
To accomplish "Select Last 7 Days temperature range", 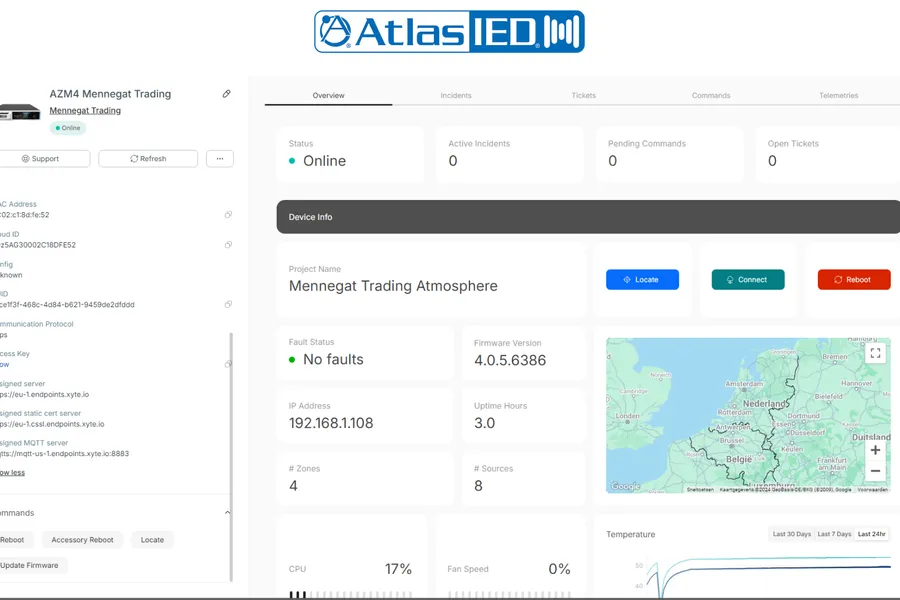I will click(834, 534).
